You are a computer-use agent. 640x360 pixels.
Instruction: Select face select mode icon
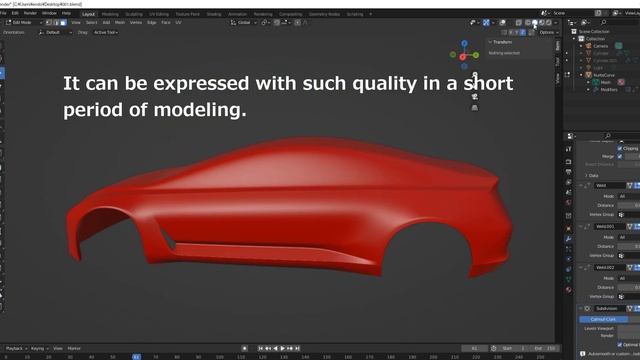click(63, 23)
